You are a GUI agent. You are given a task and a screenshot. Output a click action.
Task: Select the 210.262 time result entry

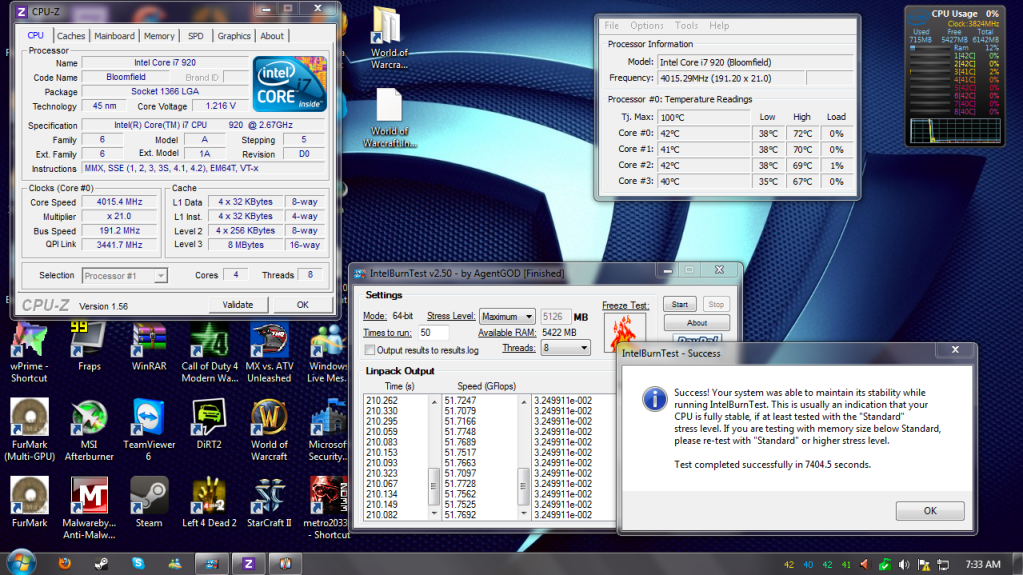pyautogui.click(x=382, y=401)
